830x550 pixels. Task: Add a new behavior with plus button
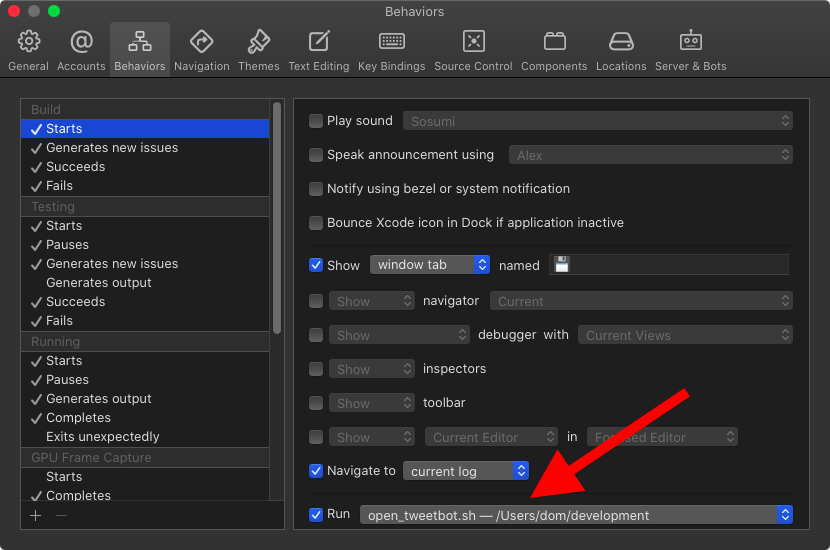(x=35, y=515)
